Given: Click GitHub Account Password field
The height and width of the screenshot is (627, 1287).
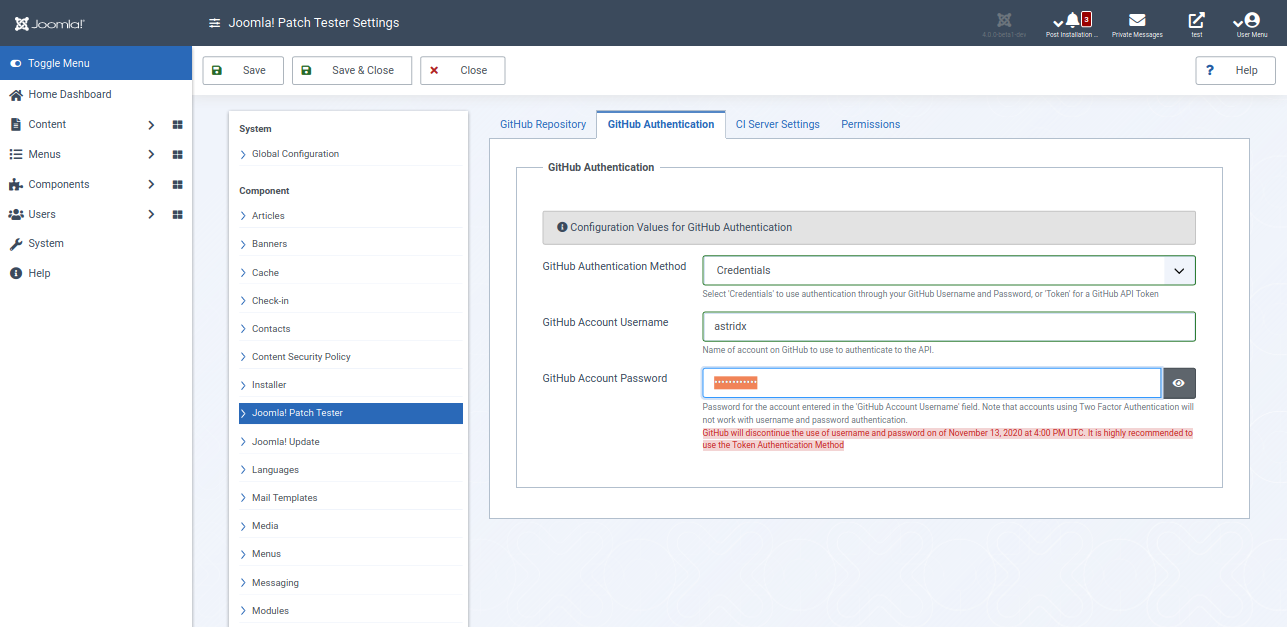Looking at the screenshot, I should click(932, 383).
